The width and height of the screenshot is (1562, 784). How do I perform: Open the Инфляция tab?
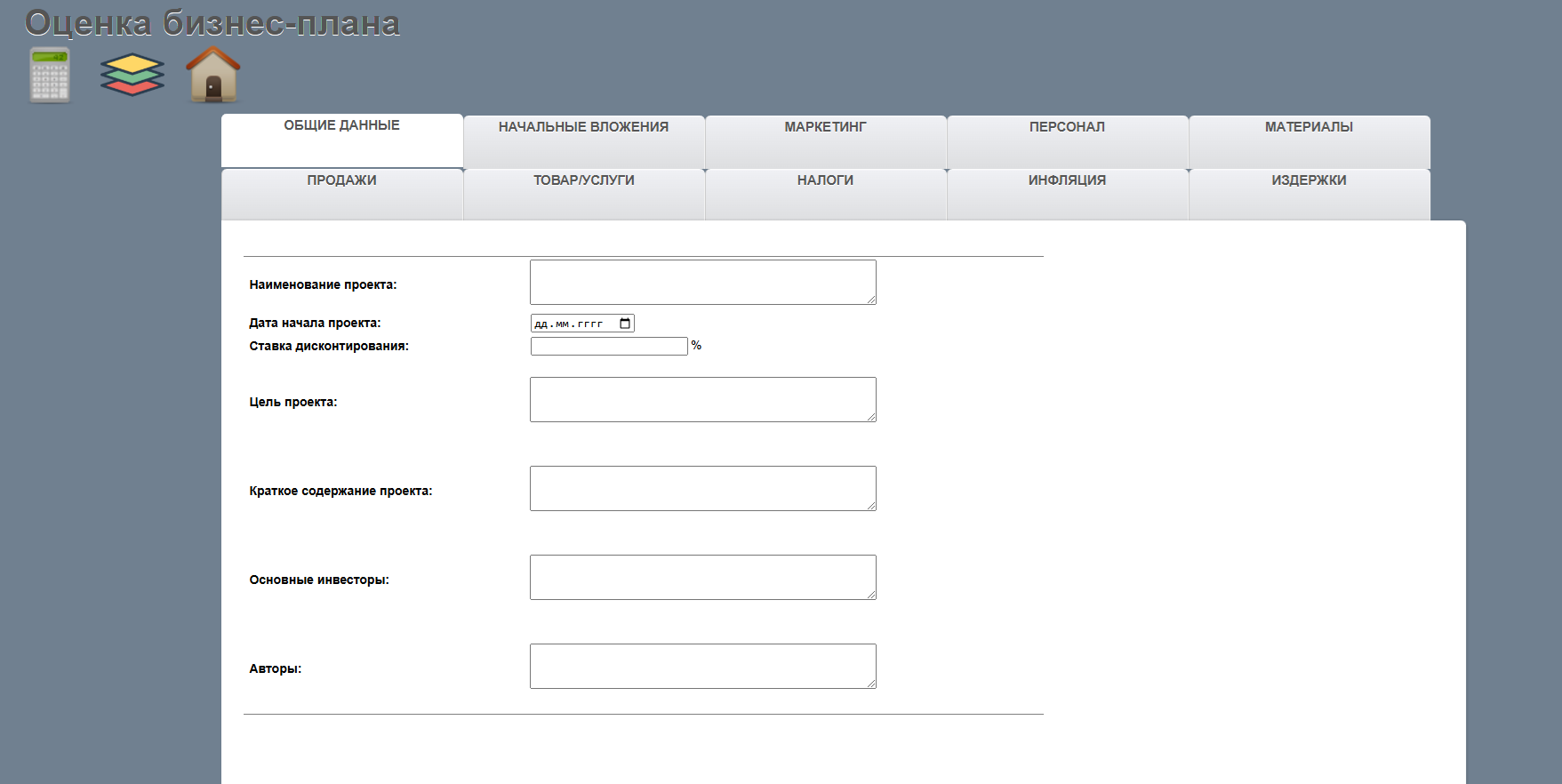1067,180
